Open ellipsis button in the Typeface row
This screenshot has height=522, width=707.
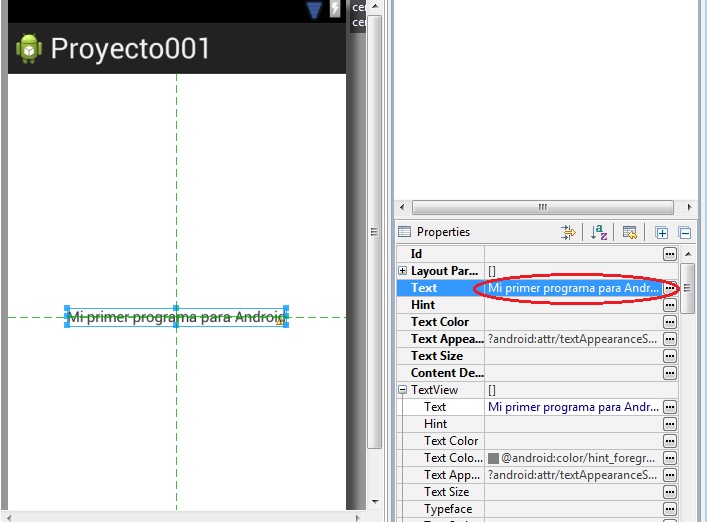(x=670, y=509)
